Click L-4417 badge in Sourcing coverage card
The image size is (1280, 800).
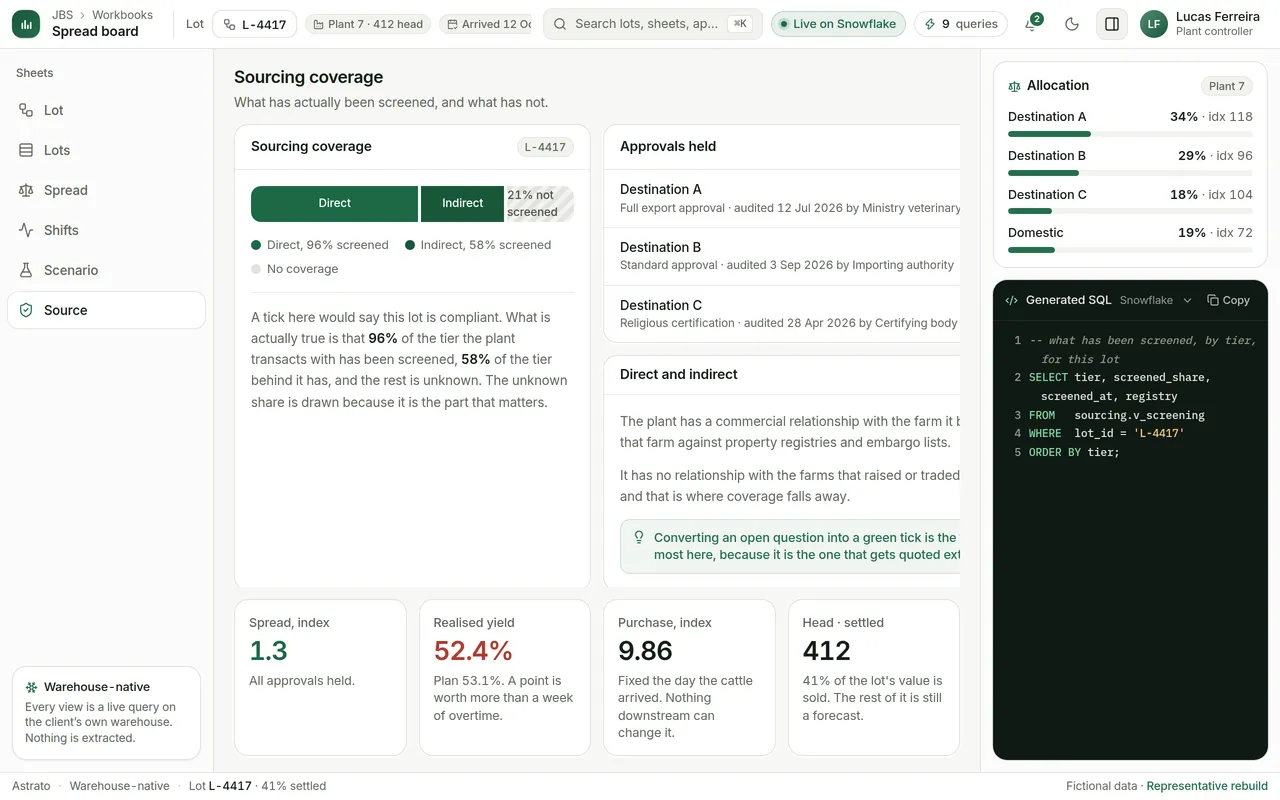click(x=545, y=147)
